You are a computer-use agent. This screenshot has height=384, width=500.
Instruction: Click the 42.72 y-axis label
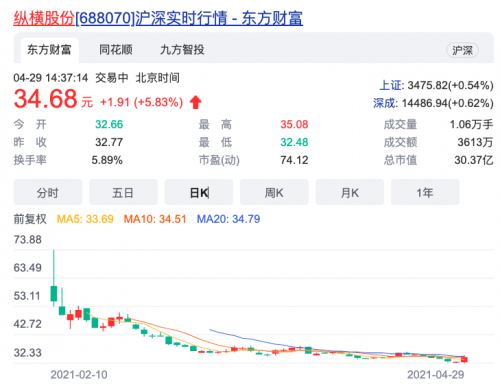click(28, 324)
